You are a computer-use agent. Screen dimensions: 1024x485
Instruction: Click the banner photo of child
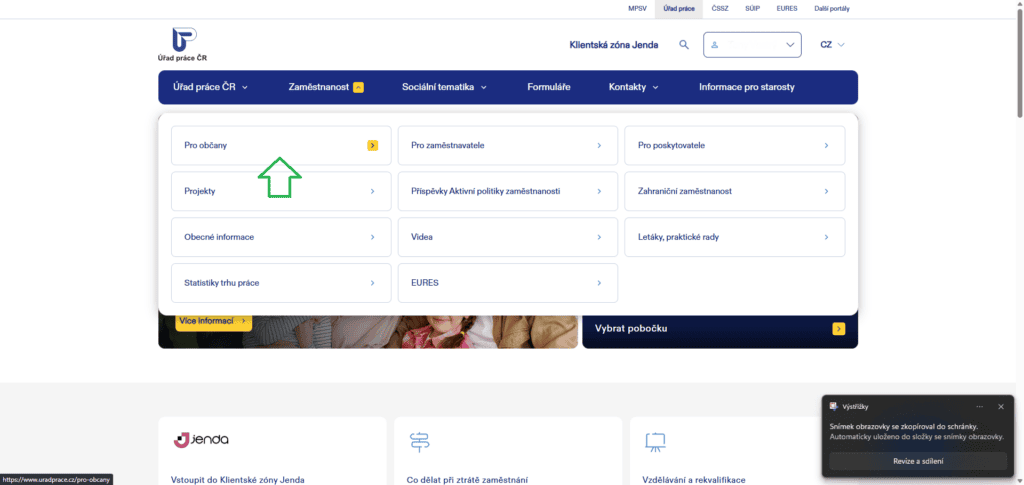pyautogui.click(x=368, y=332)
